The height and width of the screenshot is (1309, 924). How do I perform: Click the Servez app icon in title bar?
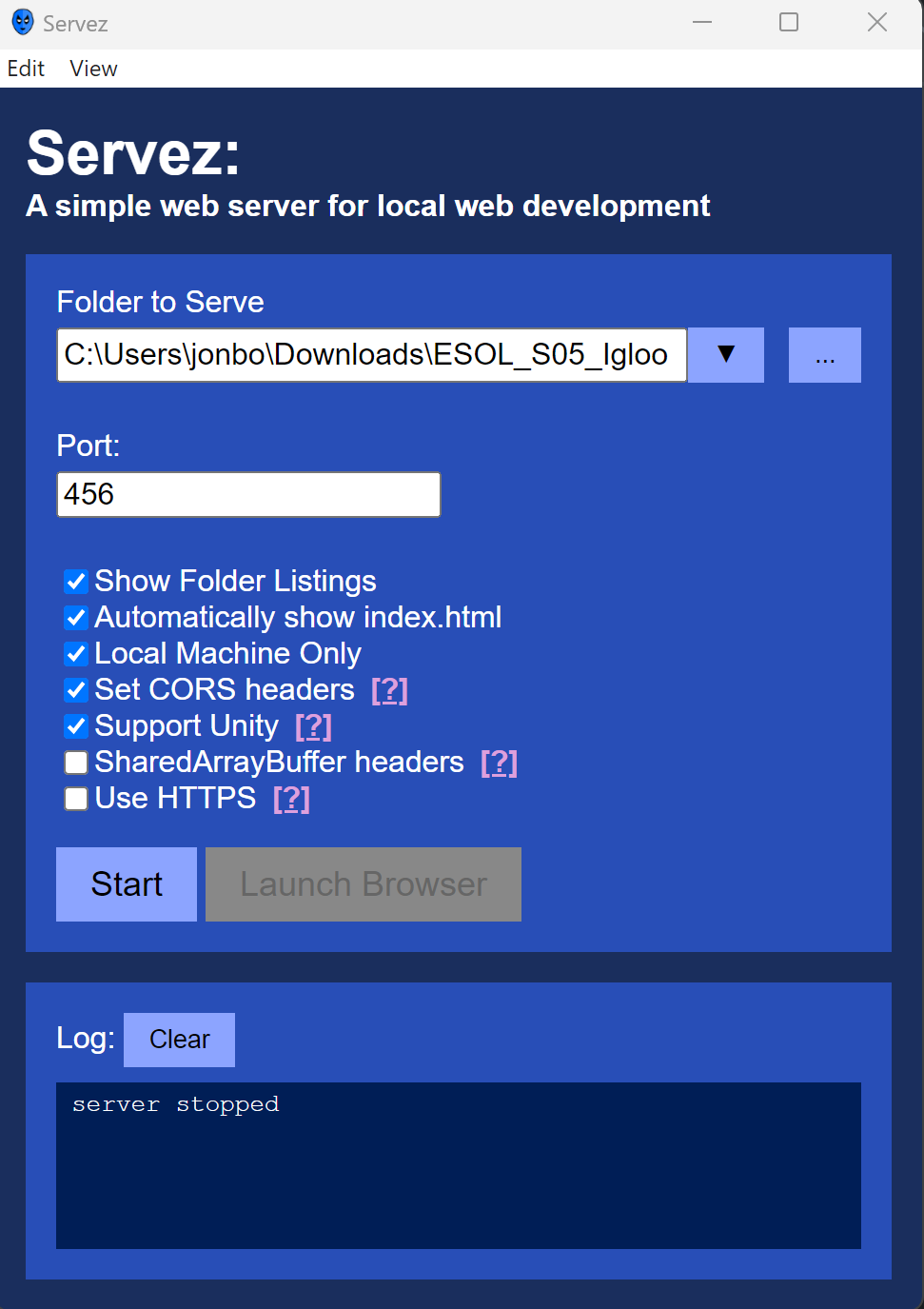click(x=23, y=23)
